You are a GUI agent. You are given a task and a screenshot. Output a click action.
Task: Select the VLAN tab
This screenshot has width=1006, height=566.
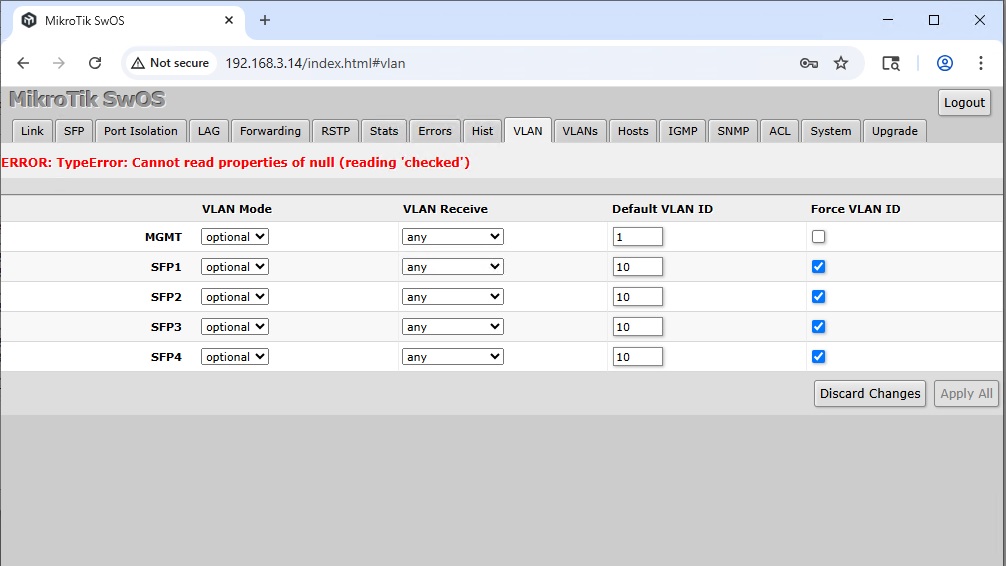click(x=527, y=131)
